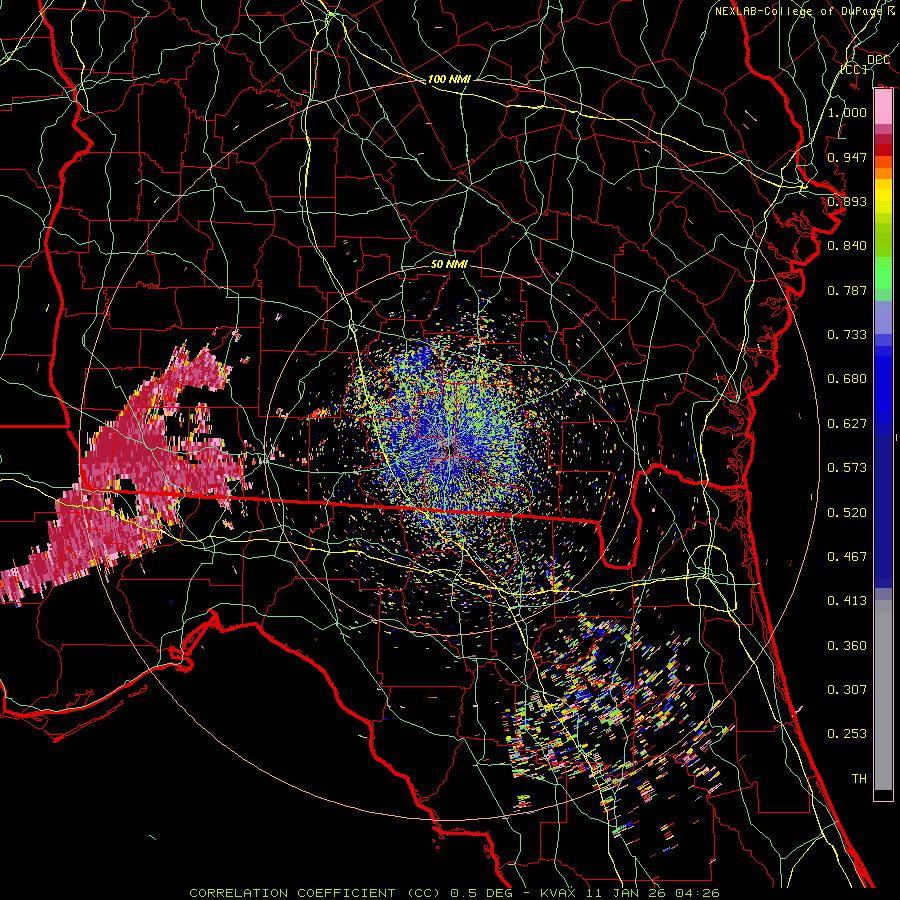900x900 pixels.
Task: Pick the light pink color bar segment near 1.000
Action: (883, 107)
